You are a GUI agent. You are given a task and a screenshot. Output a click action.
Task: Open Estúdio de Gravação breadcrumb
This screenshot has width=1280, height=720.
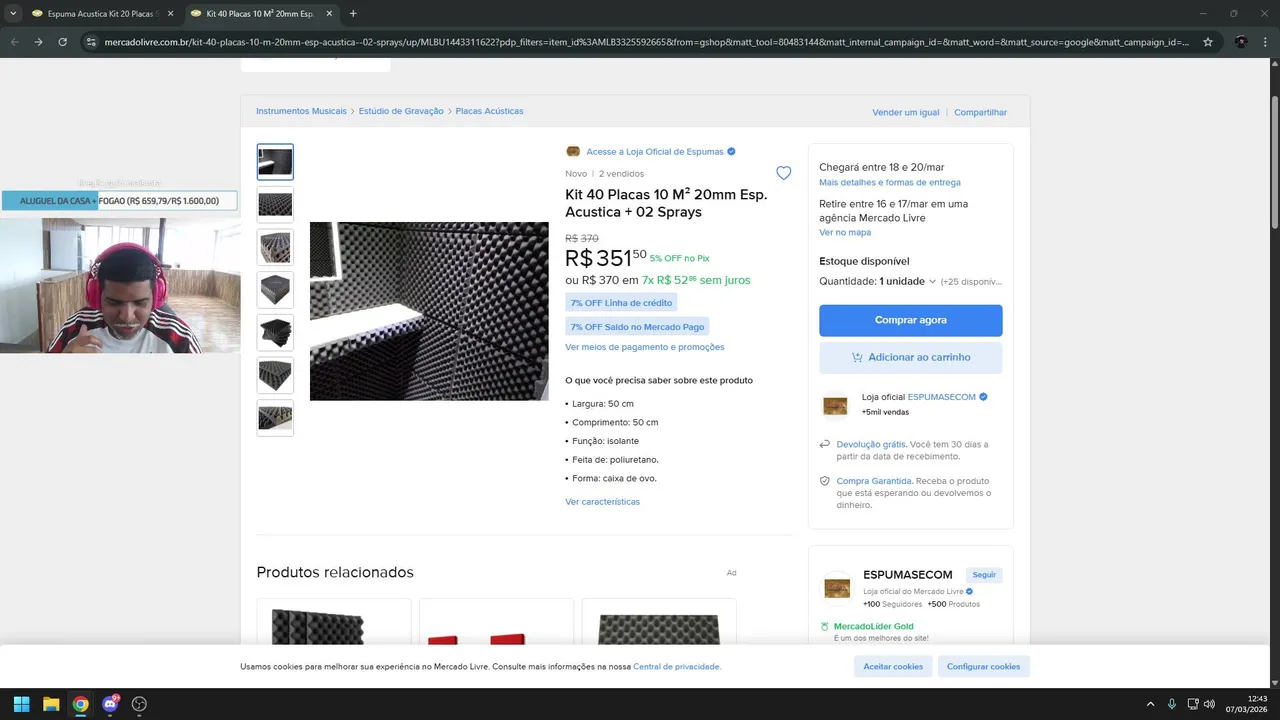pos(401,111)
